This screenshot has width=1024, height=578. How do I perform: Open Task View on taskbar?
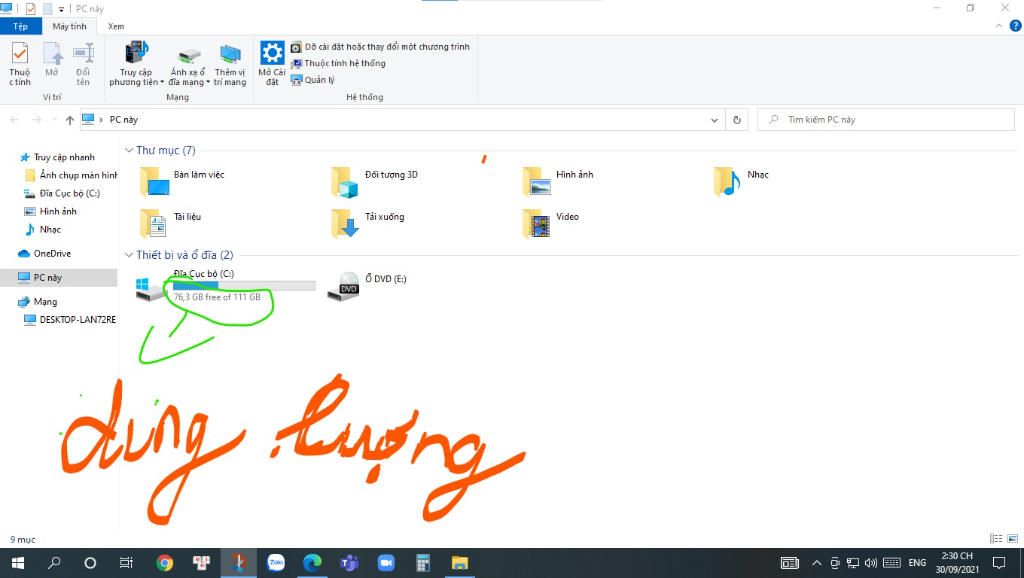[x=126, y=562]
